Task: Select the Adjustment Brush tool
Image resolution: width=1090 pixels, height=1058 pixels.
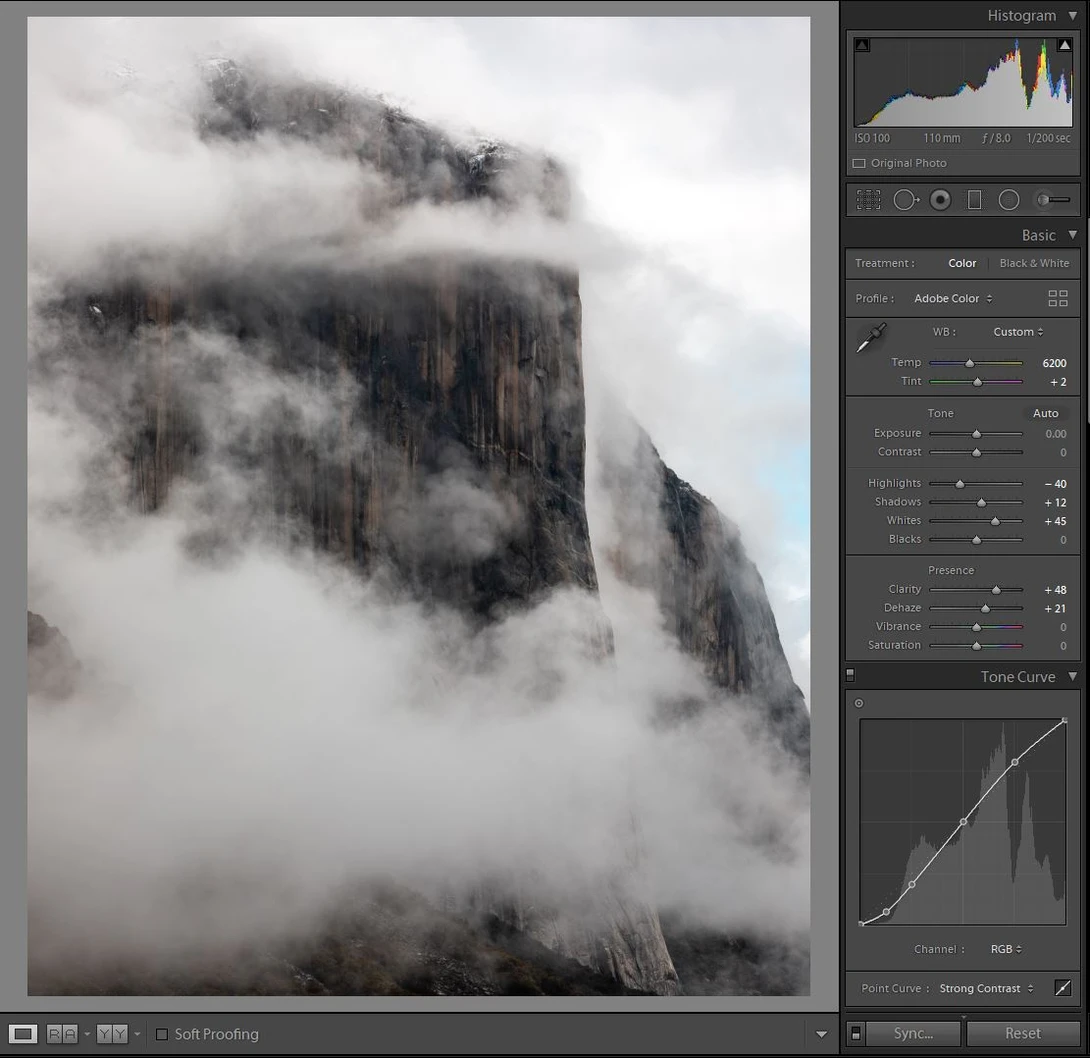Action: (x=1052, y=200)
